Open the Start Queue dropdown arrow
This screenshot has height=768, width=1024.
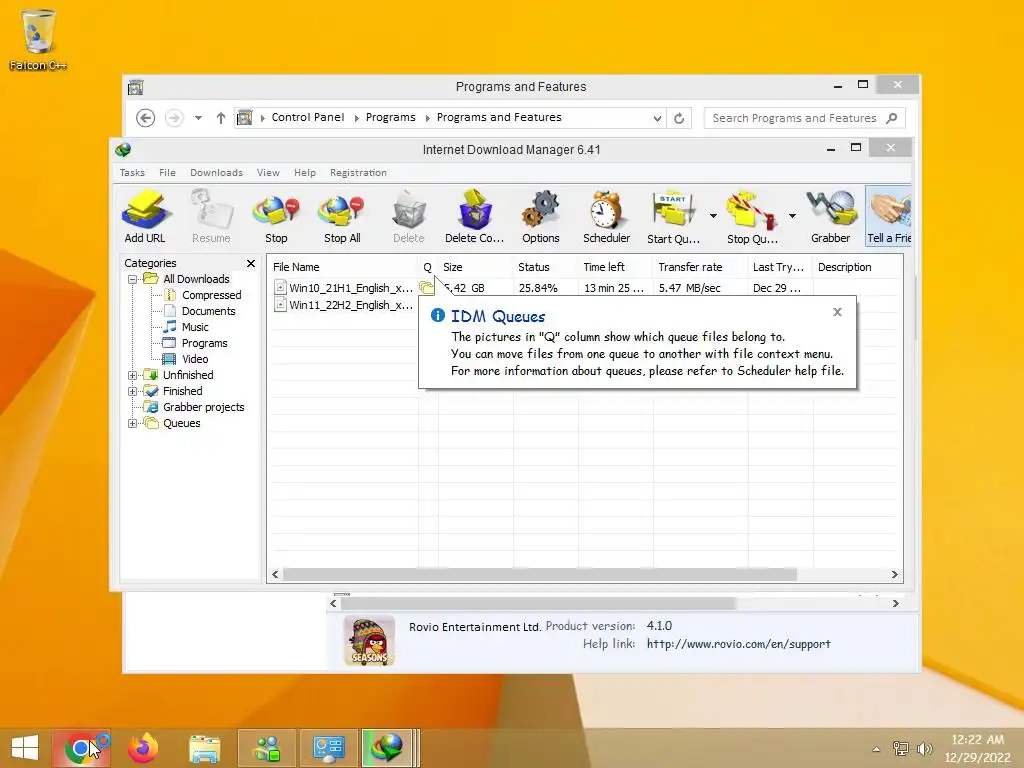tap(713, 216)
